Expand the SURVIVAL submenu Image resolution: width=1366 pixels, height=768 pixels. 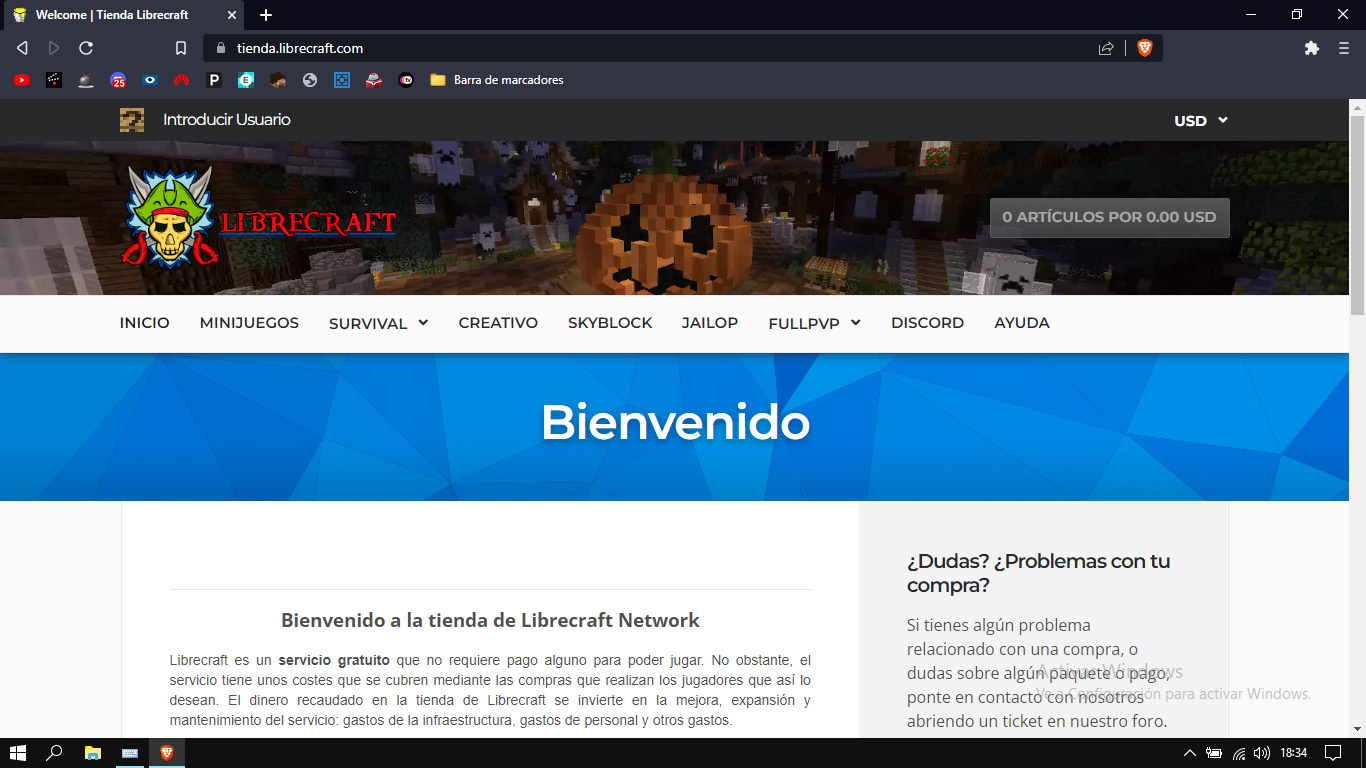tap(379, 323)
